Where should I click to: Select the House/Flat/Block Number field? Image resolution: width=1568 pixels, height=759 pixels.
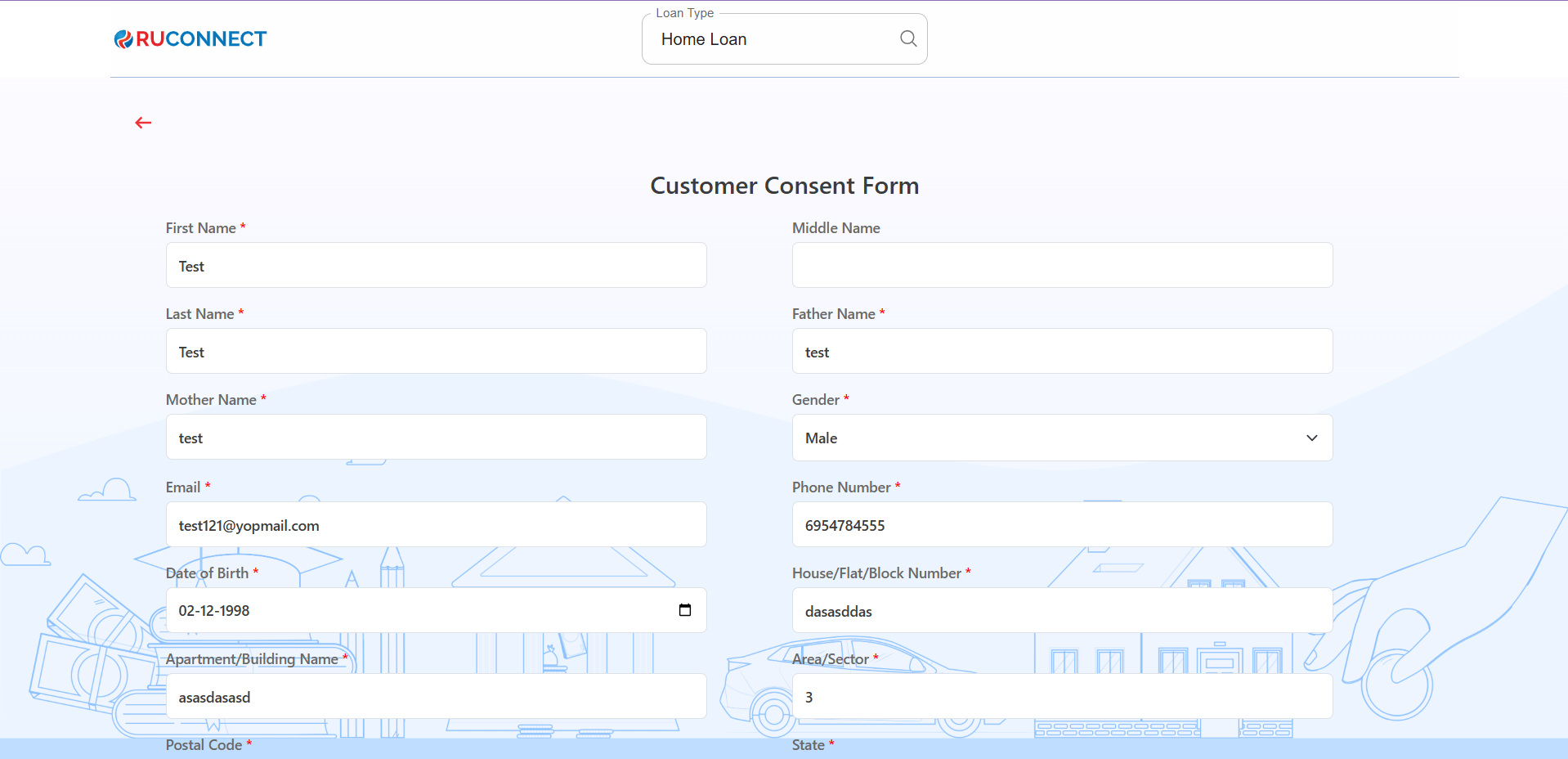coord(1062,611)
